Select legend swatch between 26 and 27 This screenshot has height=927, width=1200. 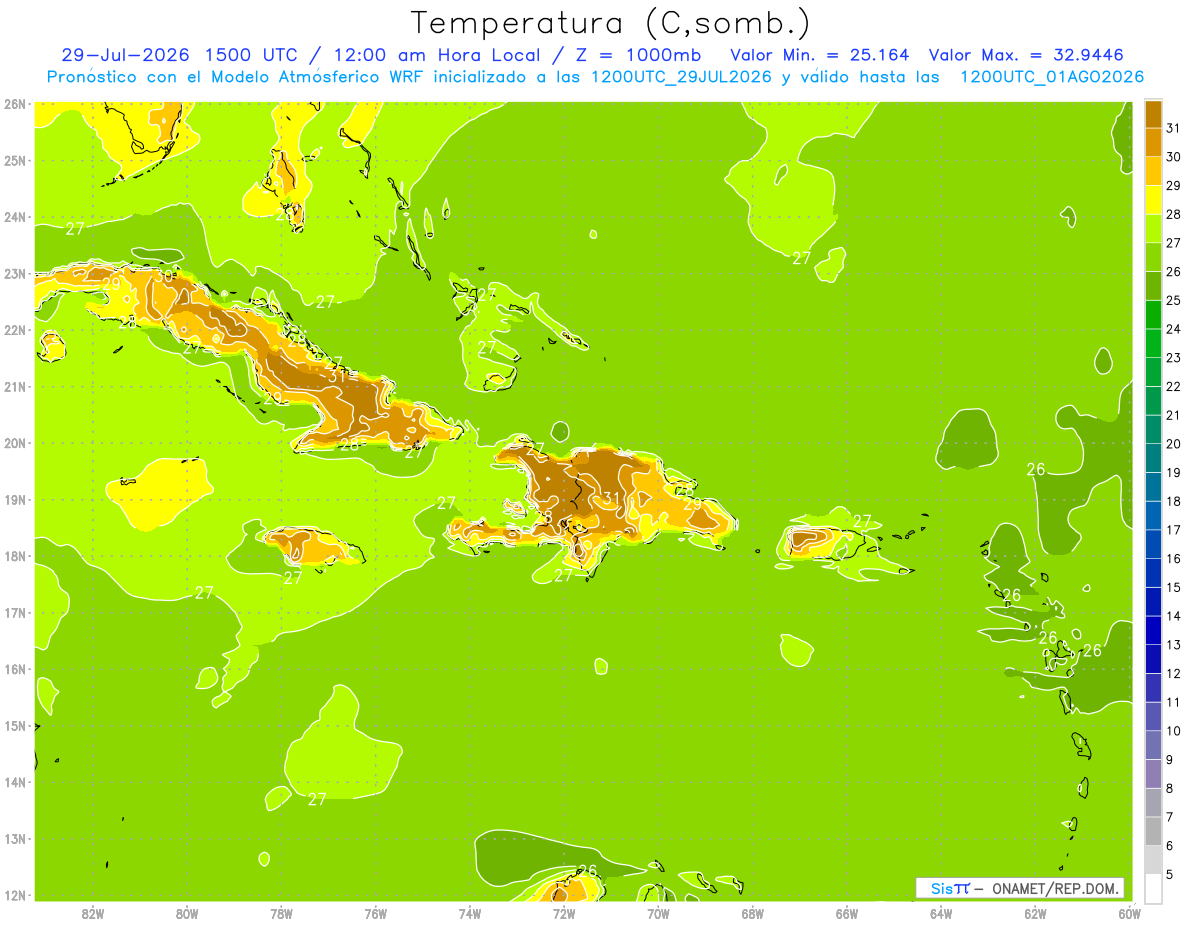[1153, 258]
